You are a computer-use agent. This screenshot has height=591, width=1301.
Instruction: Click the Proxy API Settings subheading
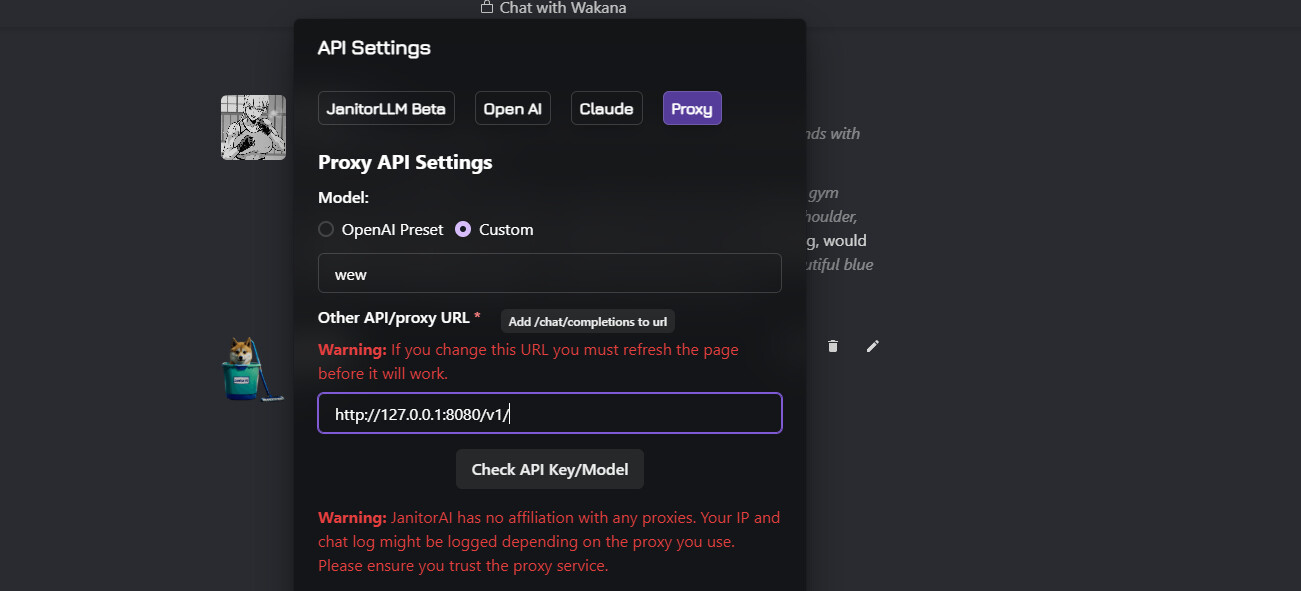point(405,162)
